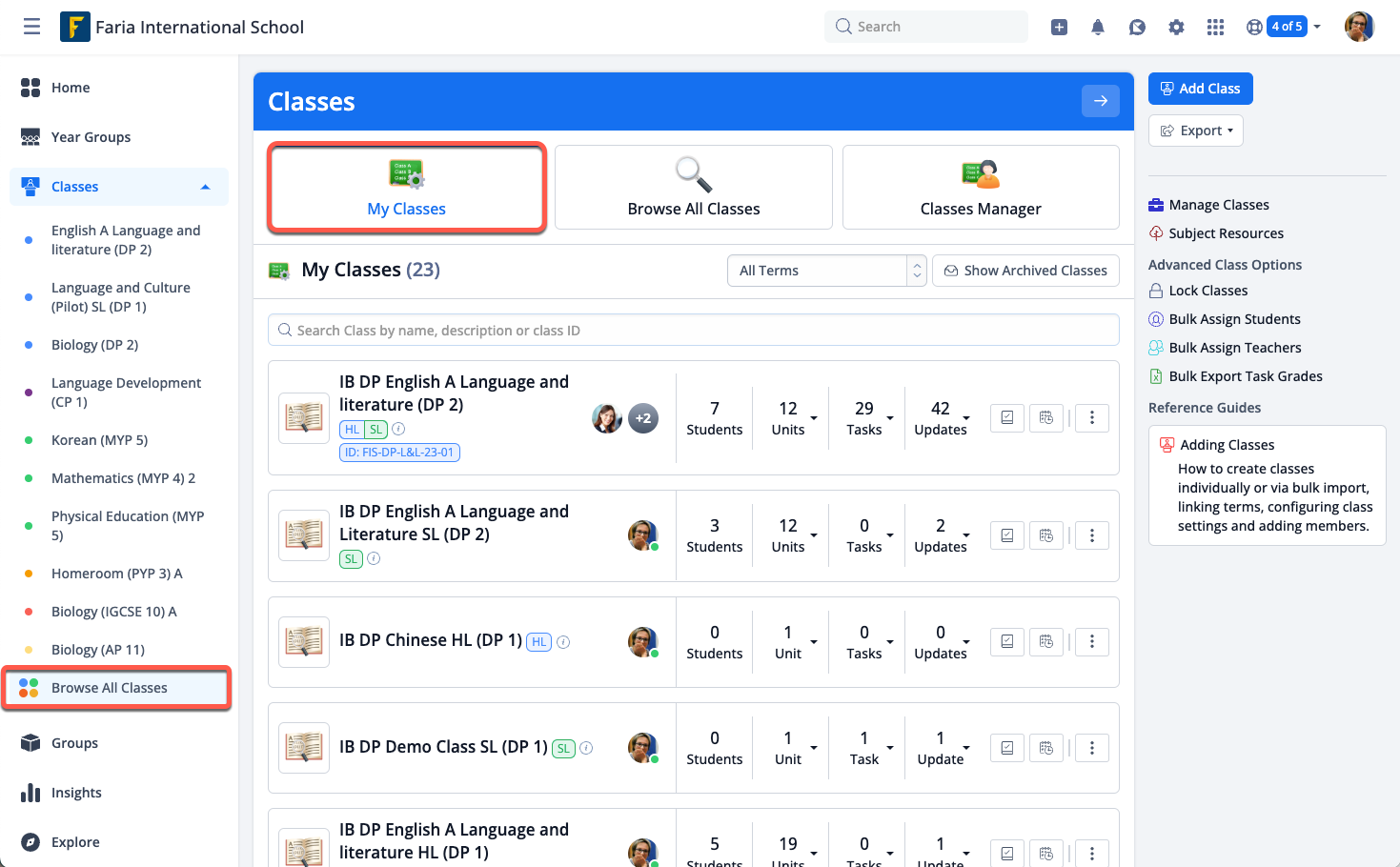This screenshot has height=867, width=1400.
Task: Click the Search Class input field
Action: (x=694, y=331)
